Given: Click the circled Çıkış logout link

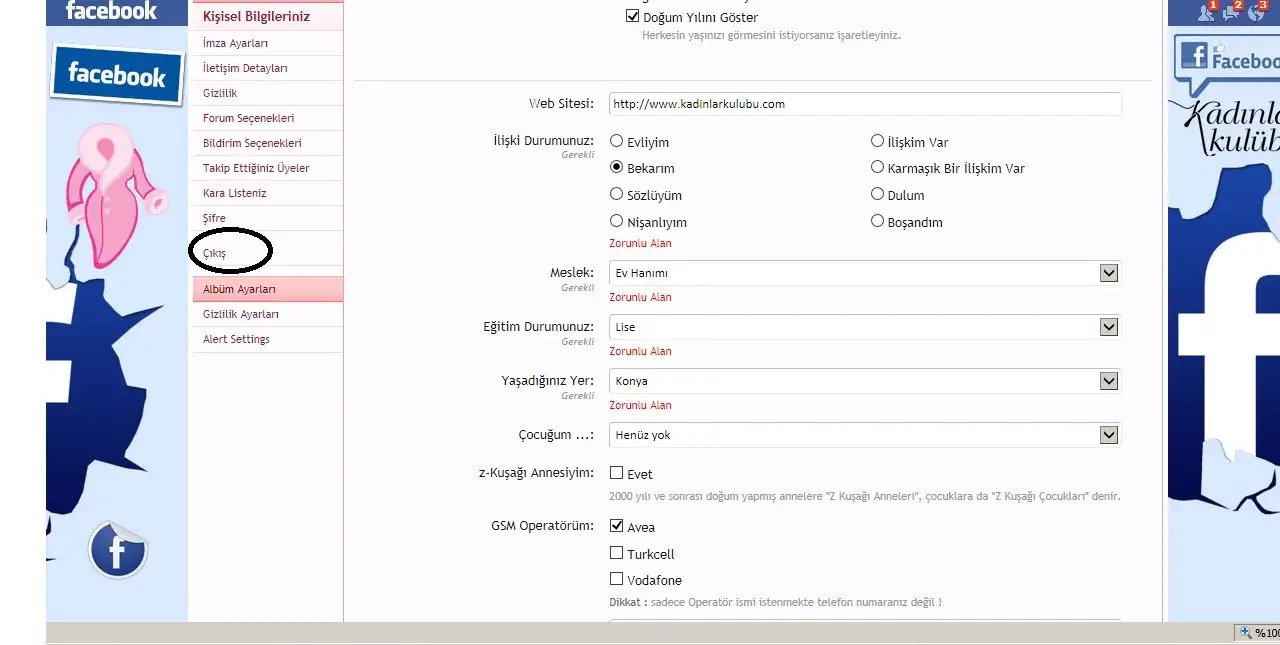Looking at the screenshot, I should click(x=215, y=253).
